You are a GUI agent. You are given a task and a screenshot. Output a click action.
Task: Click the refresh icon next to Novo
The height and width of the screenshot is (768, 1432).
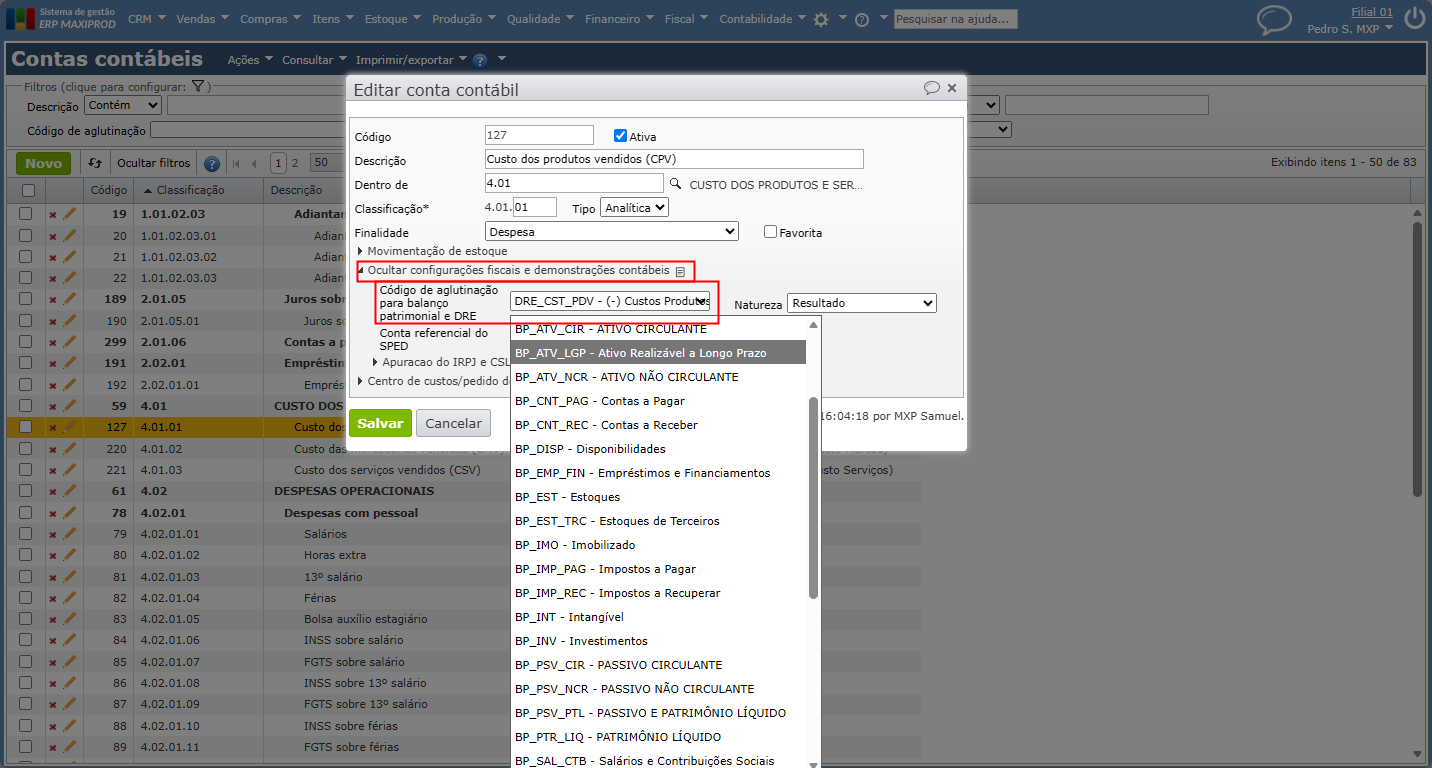95,163
